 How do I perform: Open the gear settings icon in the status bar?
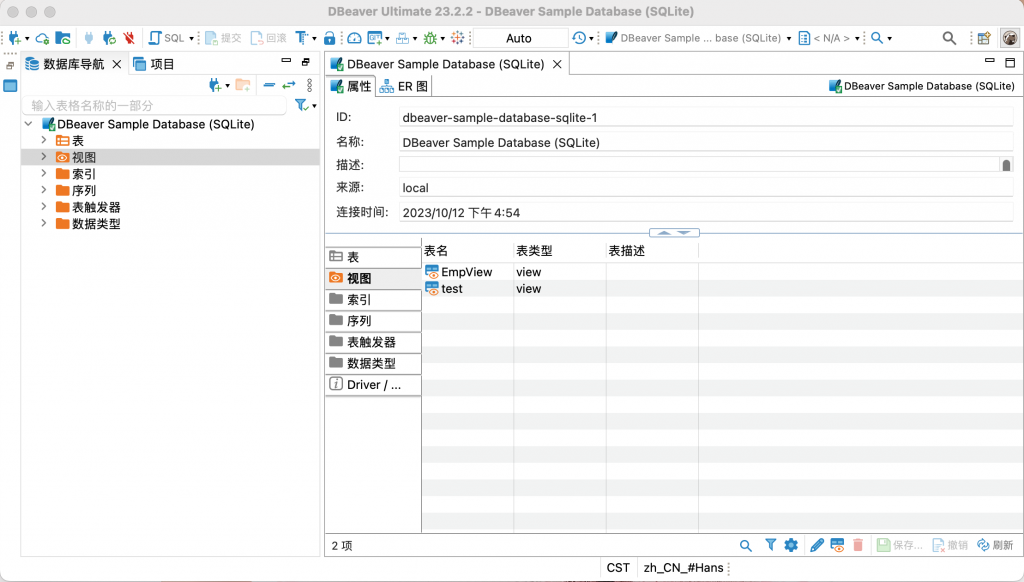tap(791, 545)
